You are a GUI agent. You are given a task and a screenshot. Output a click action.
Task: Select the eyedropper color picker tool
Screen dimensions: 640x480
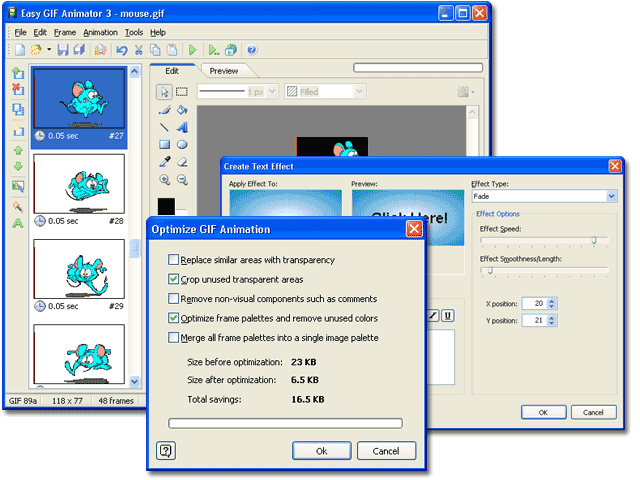coord(164,161)
